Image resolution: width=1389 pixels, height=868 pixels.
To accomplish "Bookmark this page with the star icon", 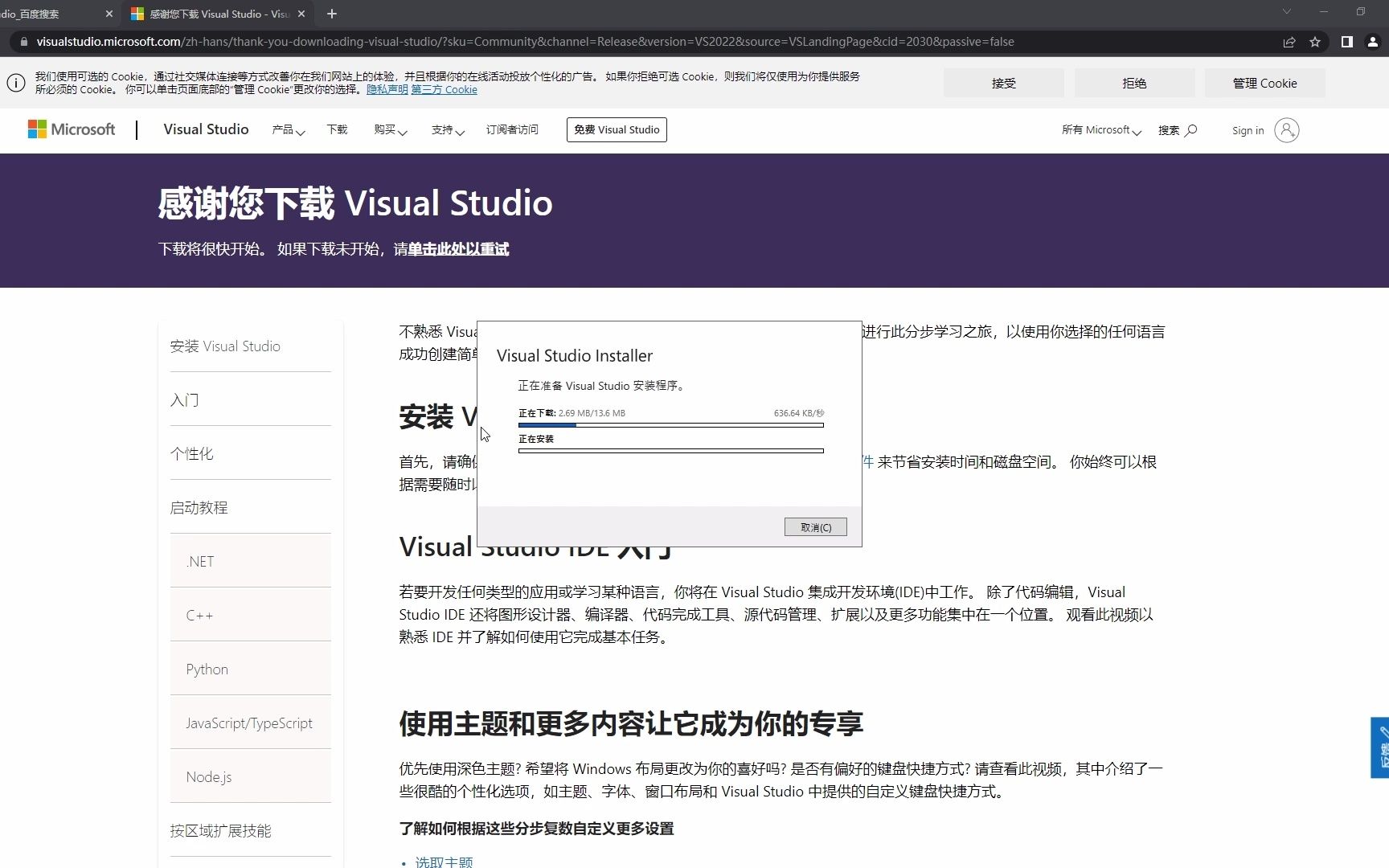I will 1315,42.
